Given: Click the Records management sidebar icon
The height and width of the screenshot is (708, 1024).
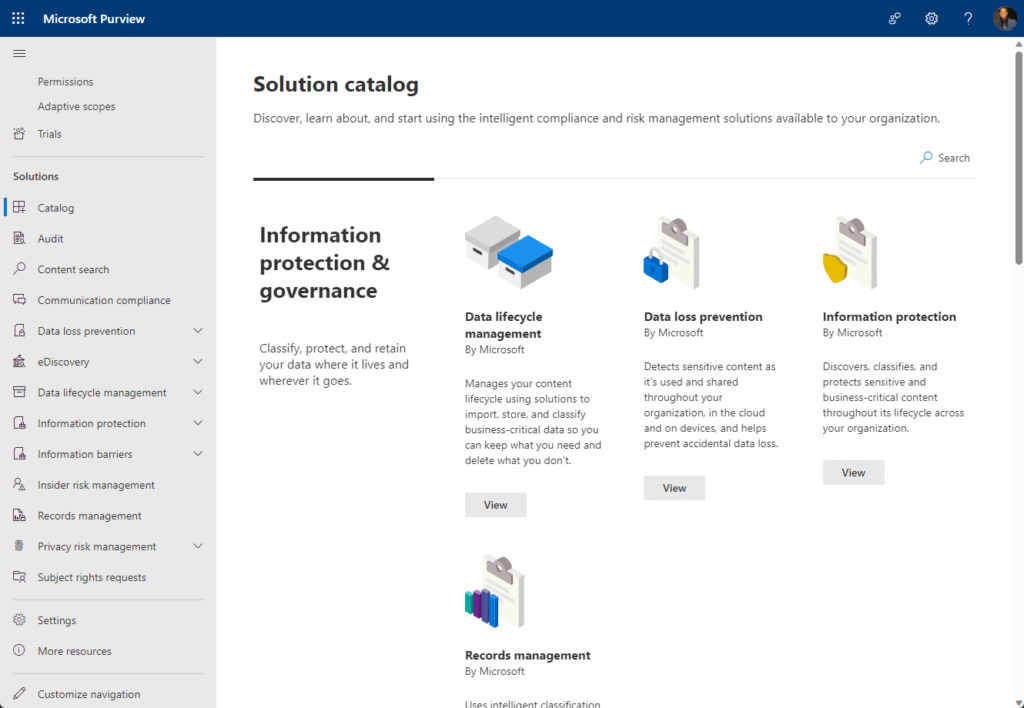Looking at the screenshot, I should point(19,515).
